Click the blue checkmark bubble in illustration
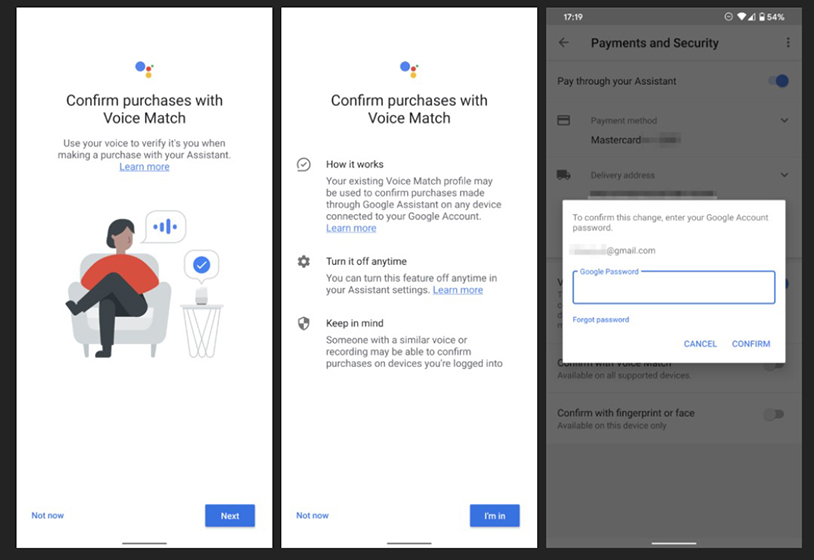The height and width of the screenshot is (560, 814). click(x=201, y=265)
